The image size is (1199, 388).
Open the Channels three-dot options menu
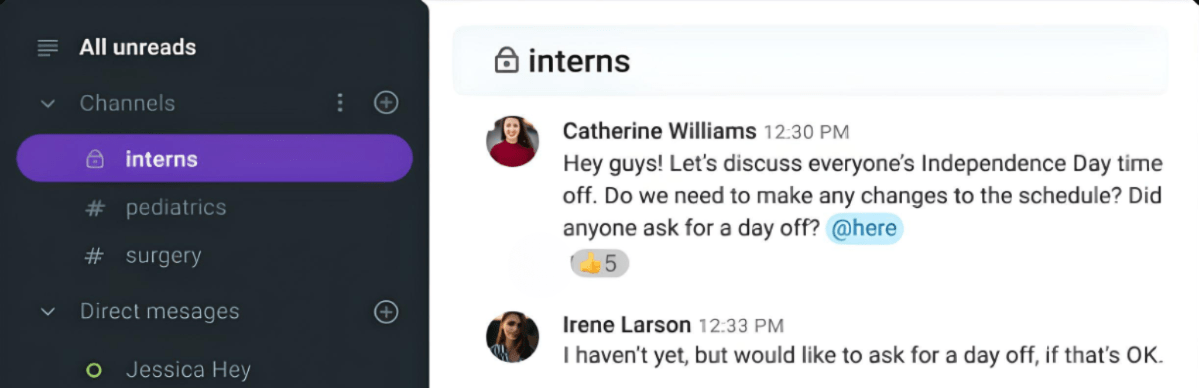[x=340, y=103]
